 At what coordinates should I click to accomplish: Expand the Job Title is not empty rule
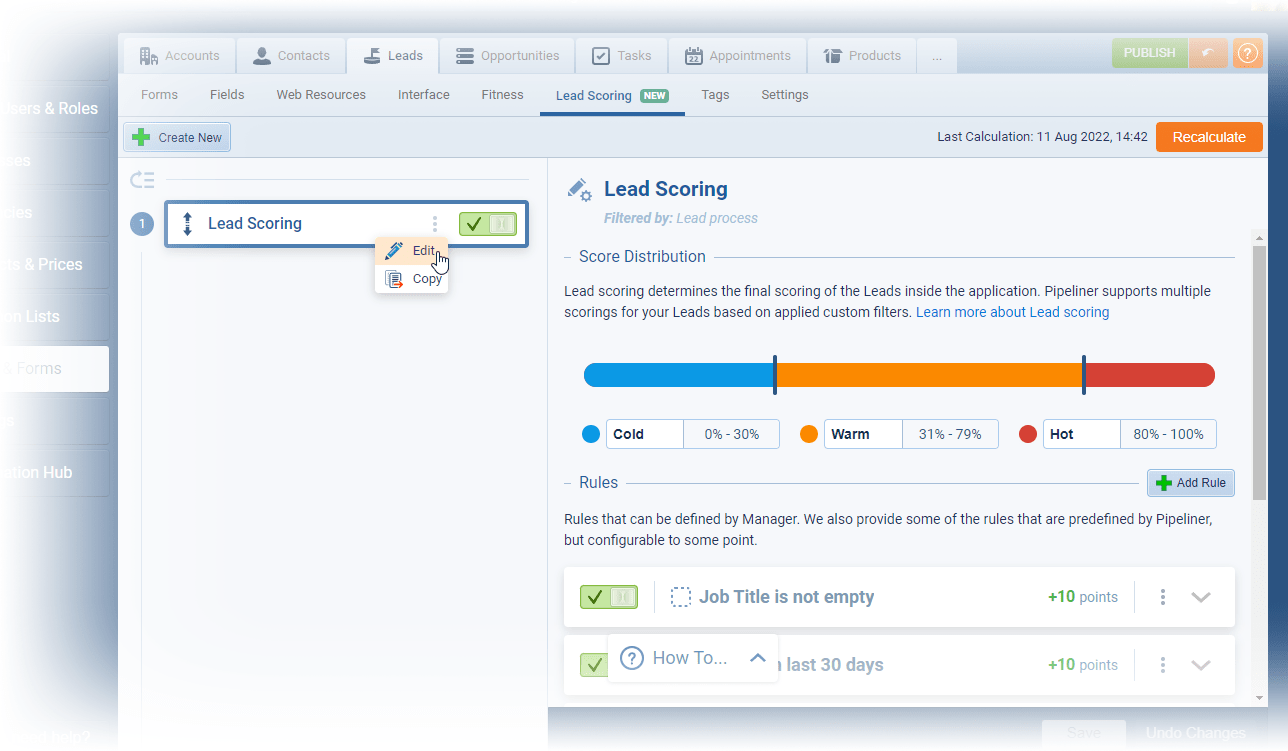[1201, 597]
